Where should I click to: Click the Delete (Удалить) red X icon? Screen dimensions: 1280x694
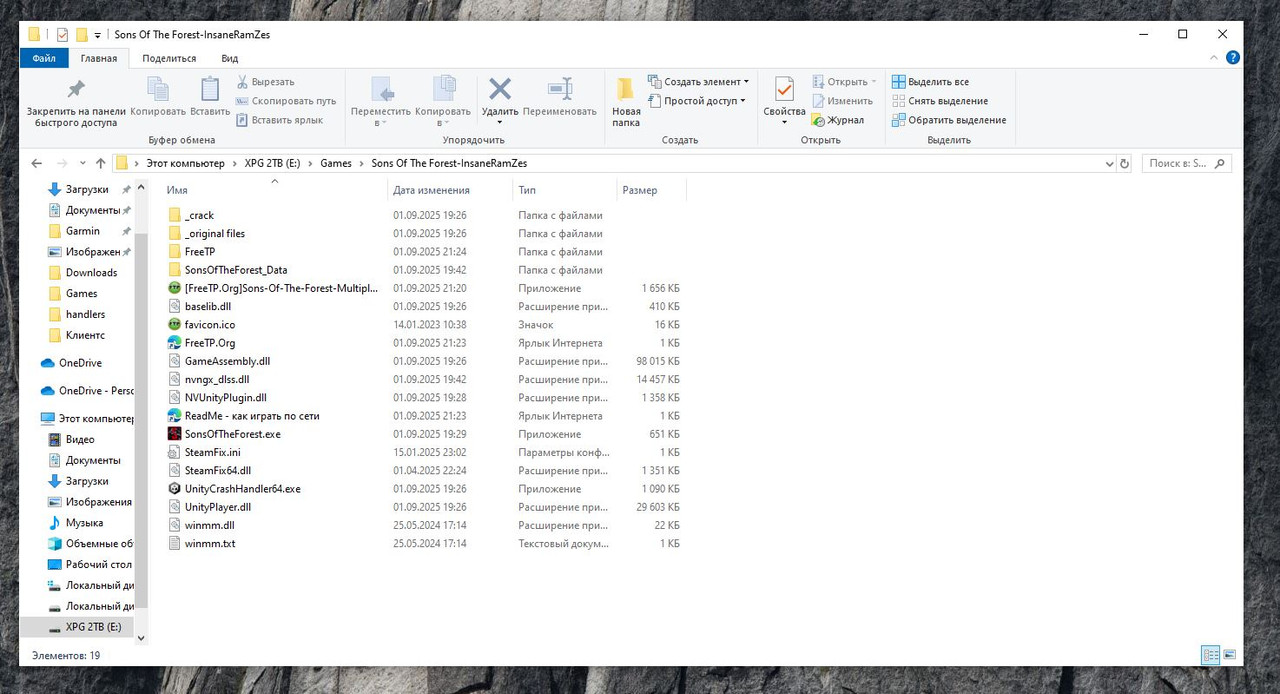(500, 88)
